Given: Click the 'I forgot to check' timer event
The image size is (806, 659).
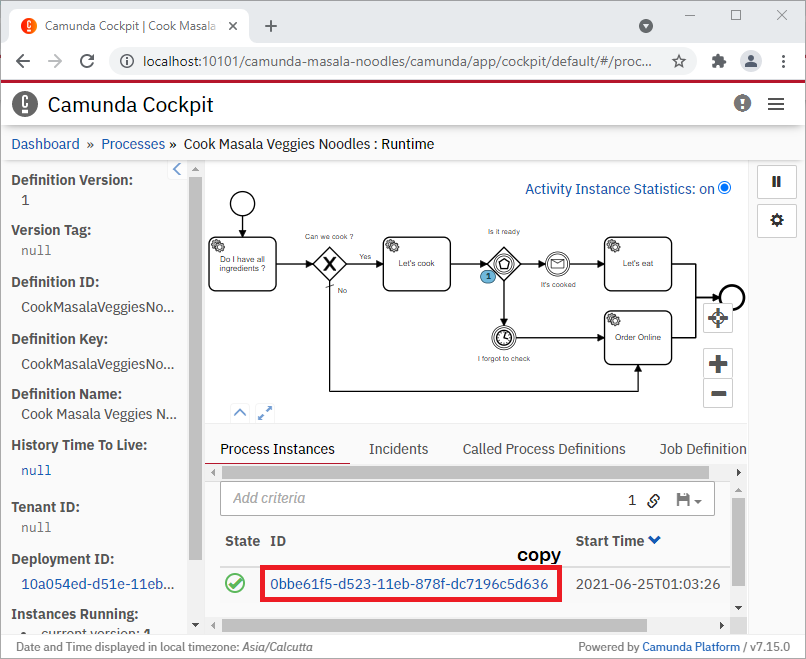Looking at the screenshot, I should 504,338.
